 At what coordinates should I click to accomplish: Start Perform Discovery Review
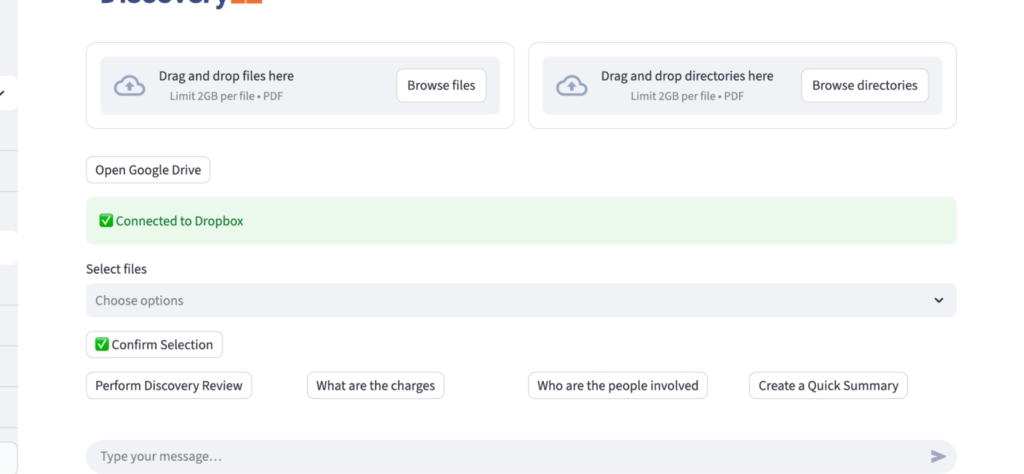click(169, 386)
